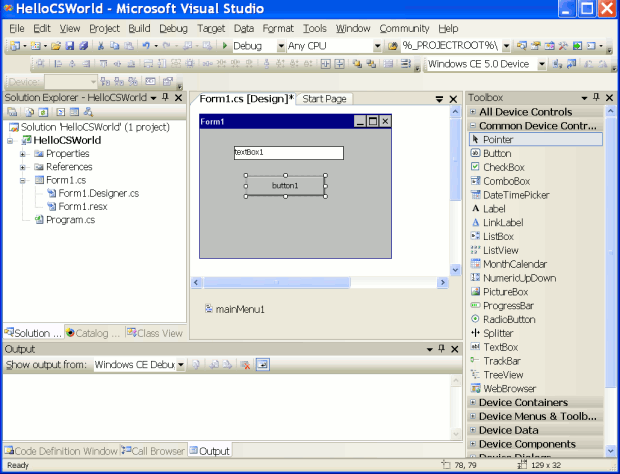620x474 pixels.
Task: Select the Pointer tool in Toolbox
Action: (497, 140)
